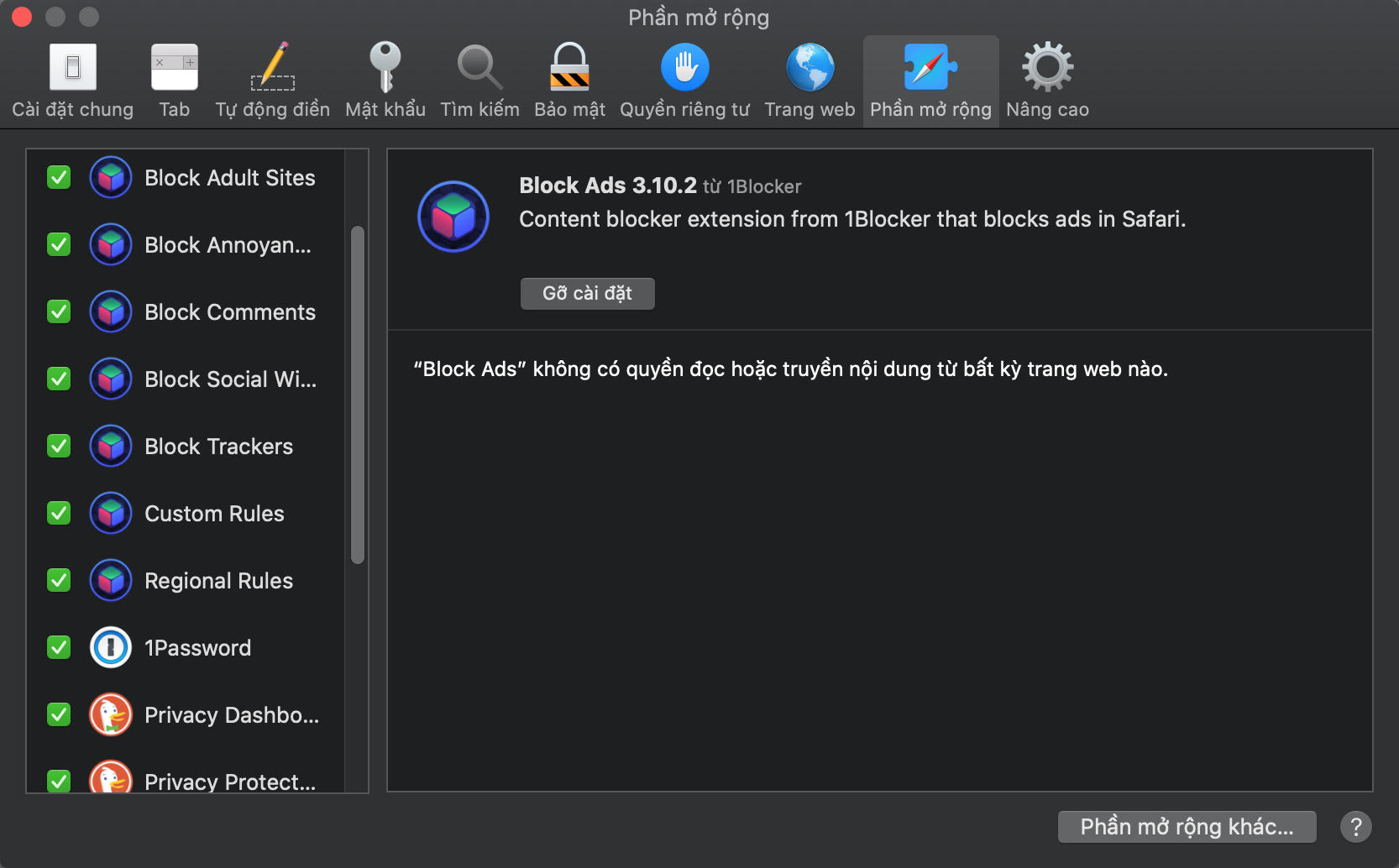Open Bảo mật padlock preferences
The height and width of the screenshot is (868, 1399).
(569, 81)
